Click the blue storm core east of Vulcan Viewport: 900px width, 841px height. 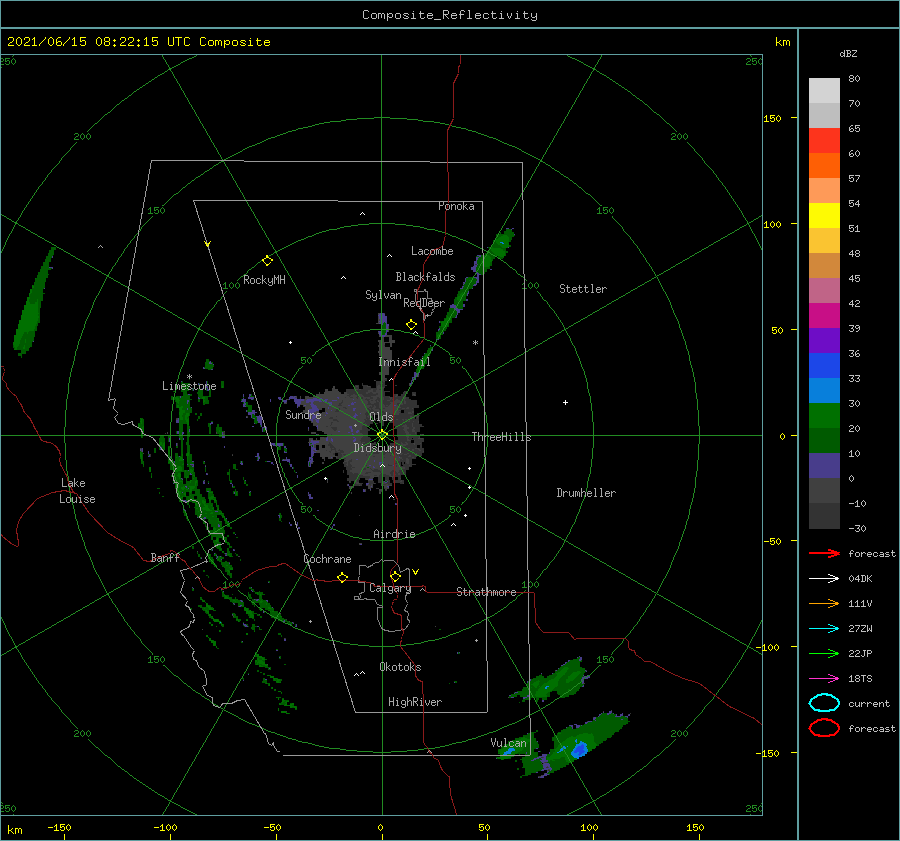point(579,749)
